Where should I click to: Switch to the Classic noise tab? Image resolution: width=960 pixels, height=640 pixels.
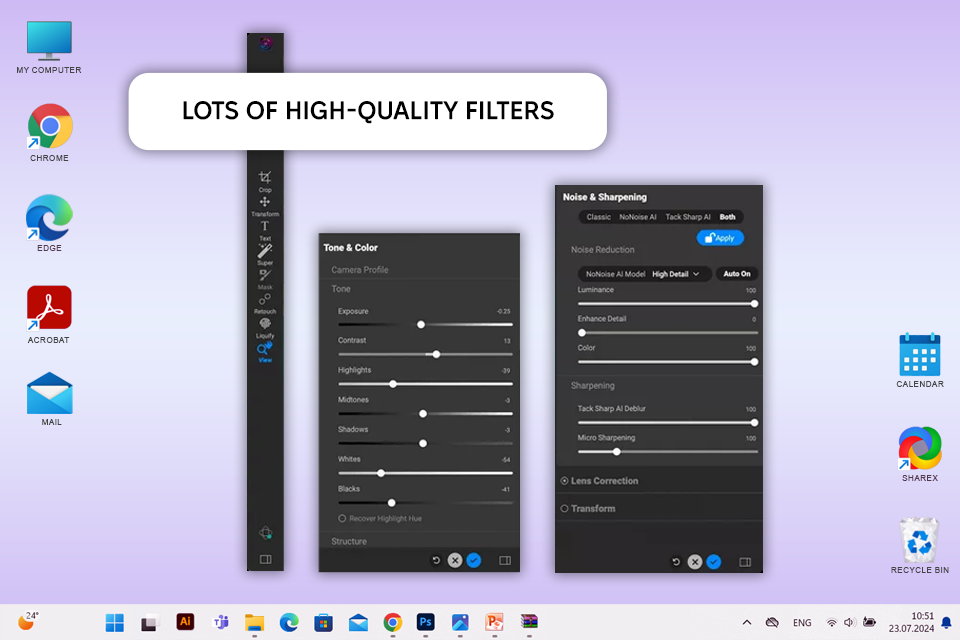point(598,217)
